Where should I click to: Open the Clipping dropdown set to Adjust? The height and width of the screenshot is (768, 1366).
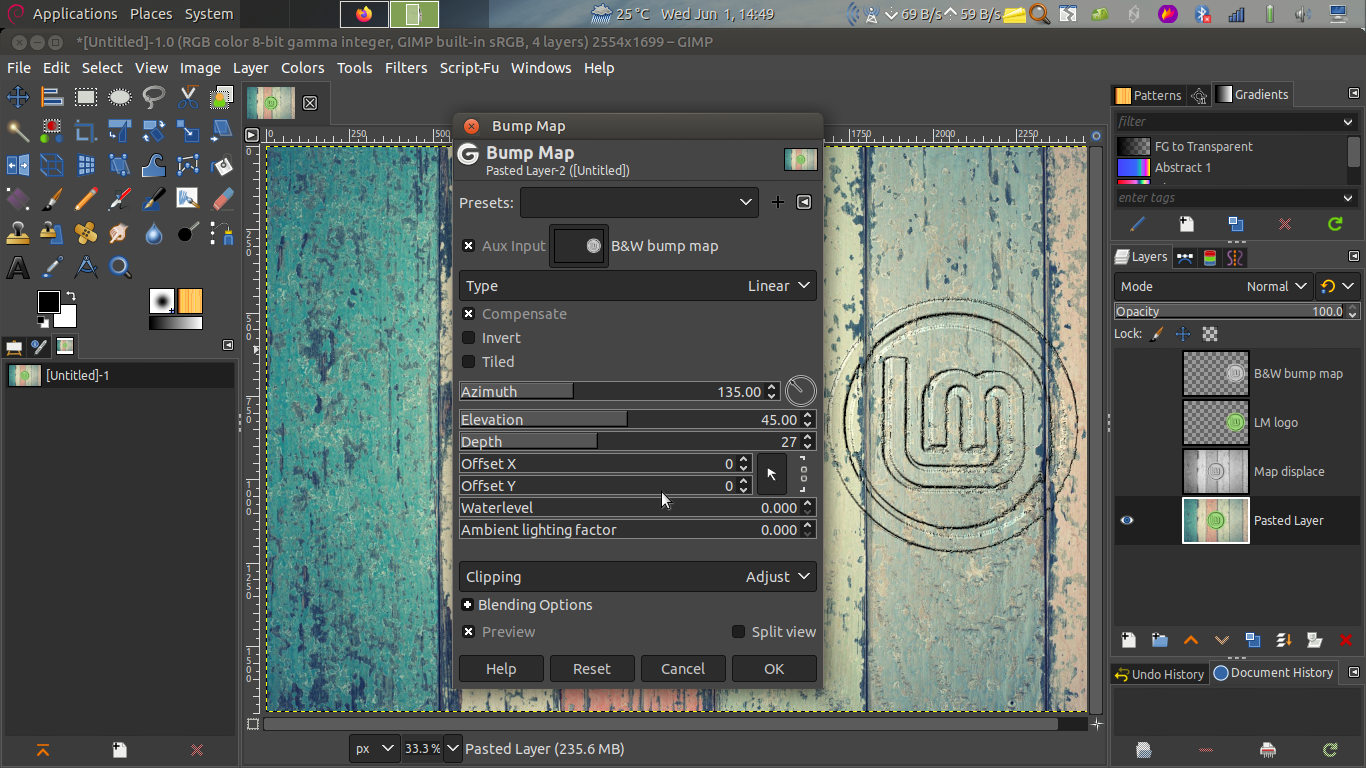pos(638,577)
